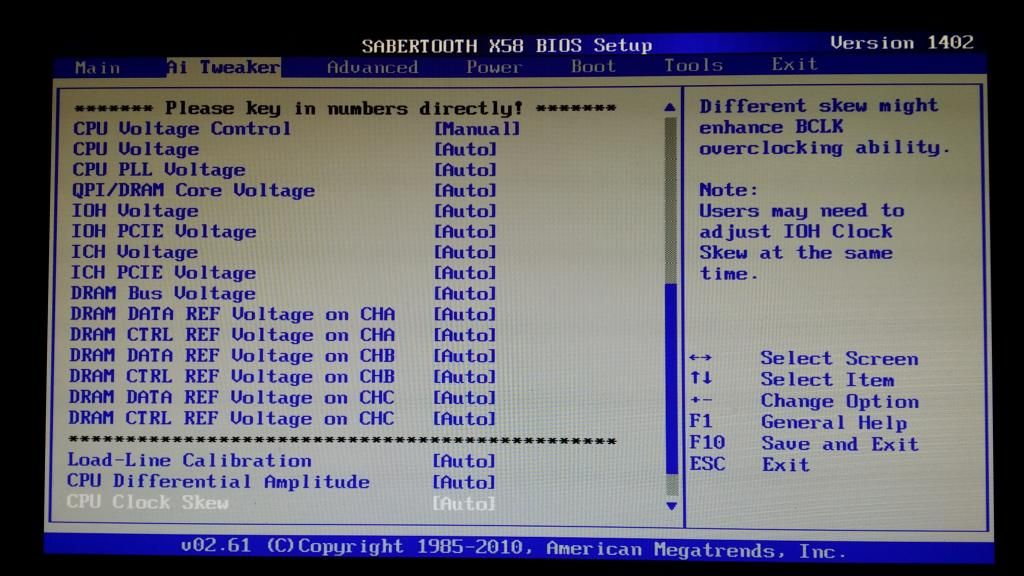
Task: Open CPU Voltage Auto value
Action: pos(466,150)
